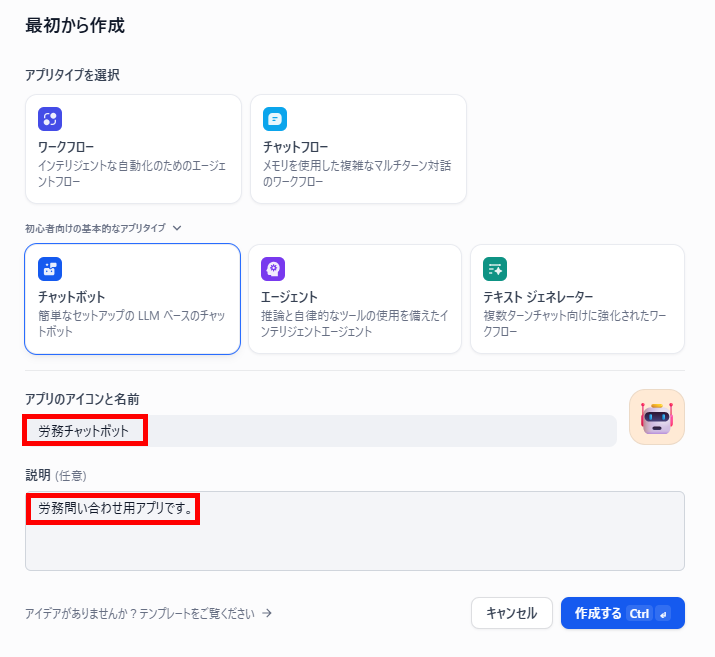The image size is (715, 657).
Task: Click the Ctrl badge in 作成する button
Action: coord(639,614)
